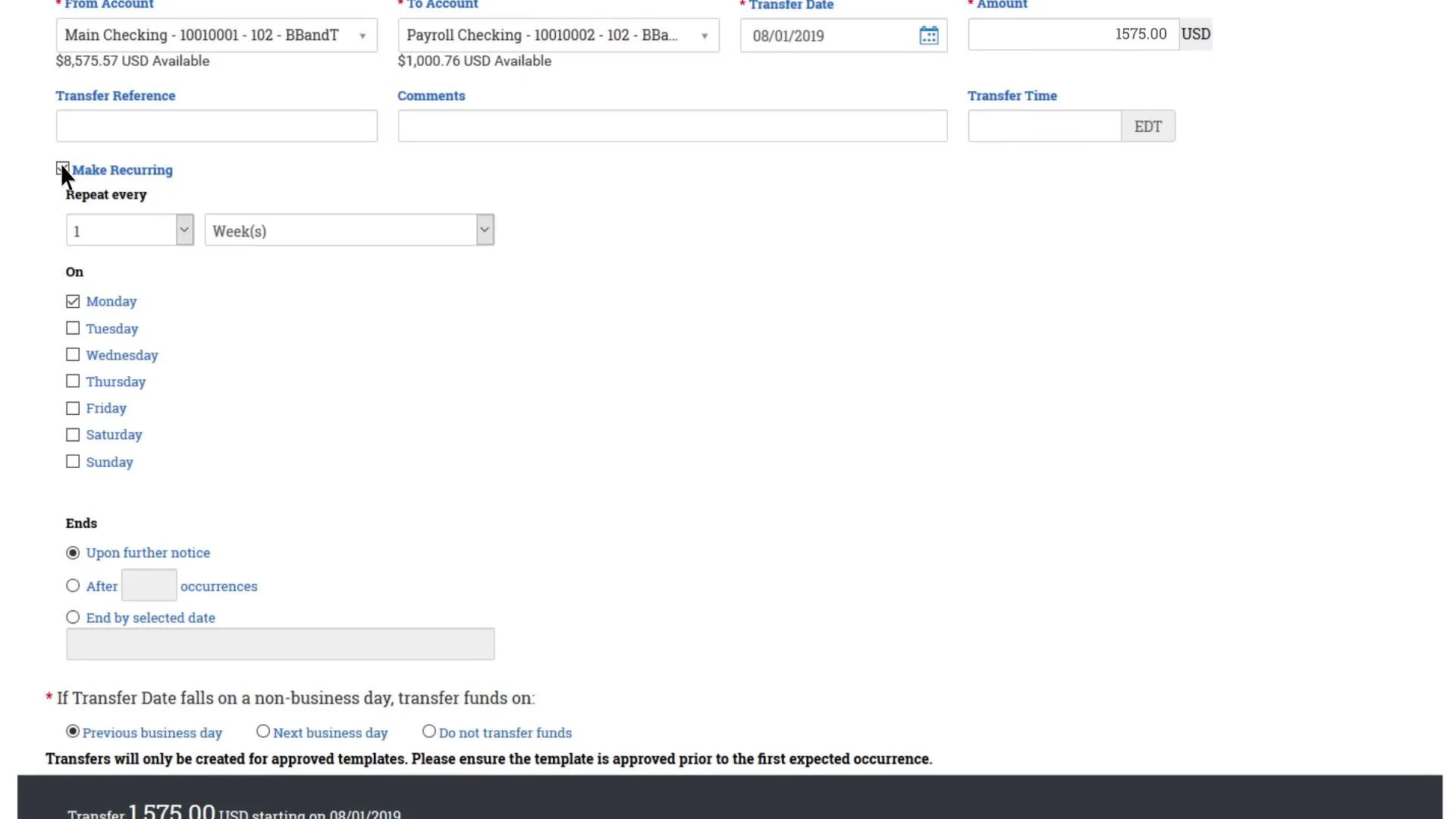Open the repeat interval number dropdown
This screenshot has height=819, width=1456.
[x=130, y=231]
